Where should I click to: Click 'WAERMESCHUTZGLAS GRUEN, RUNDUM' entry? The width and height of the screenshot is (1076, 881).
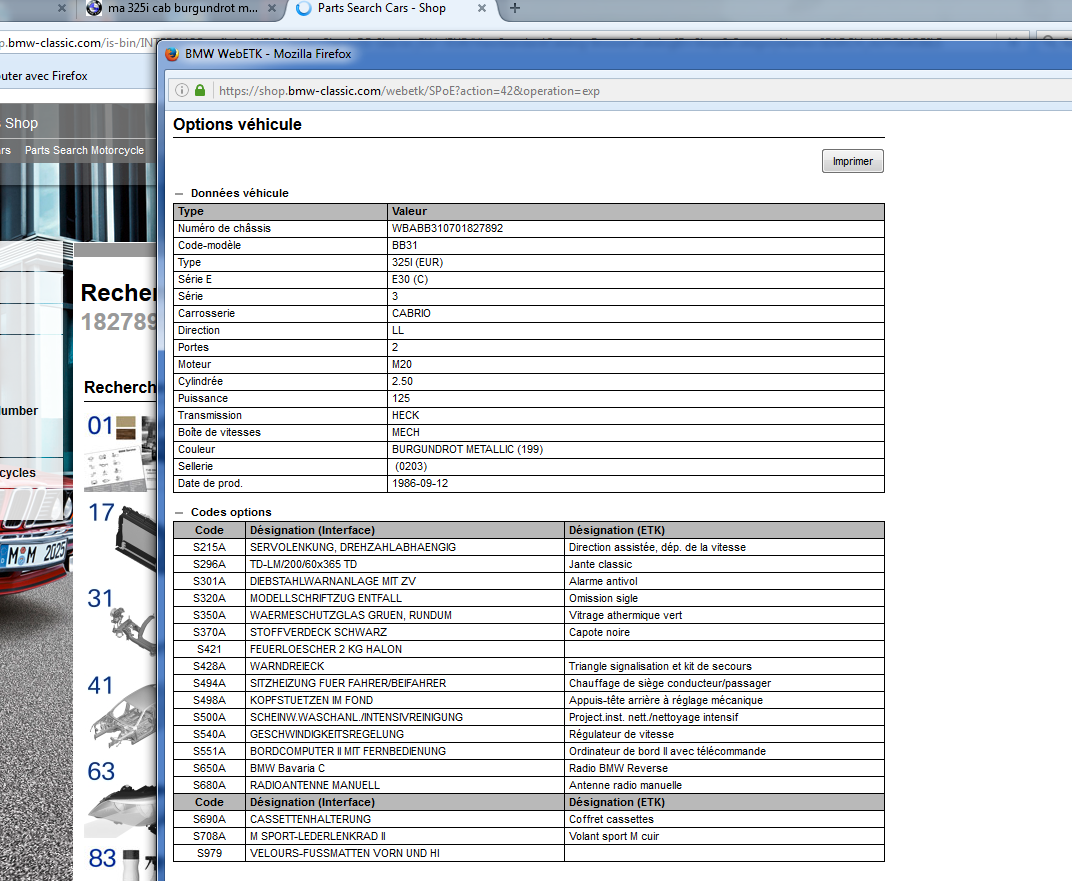click(351, 615)
